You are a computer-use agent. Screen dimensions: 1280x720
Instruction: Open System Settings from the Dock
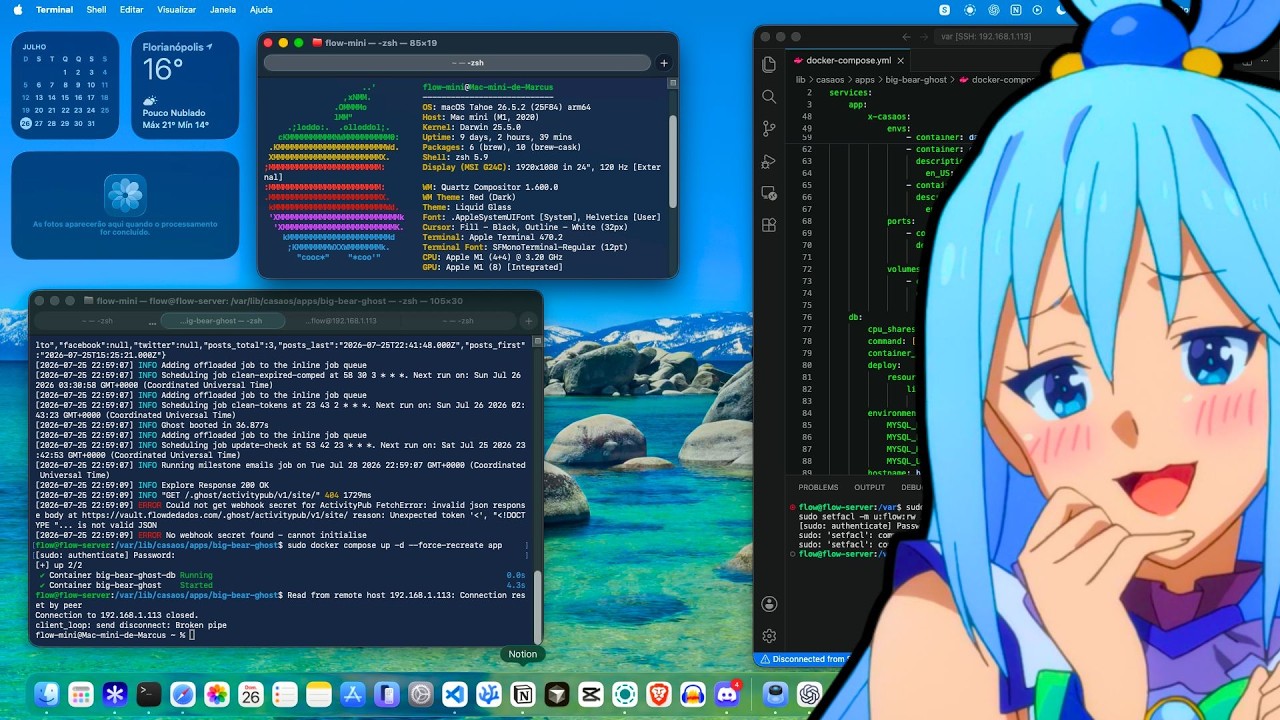[x=421, y=694]
